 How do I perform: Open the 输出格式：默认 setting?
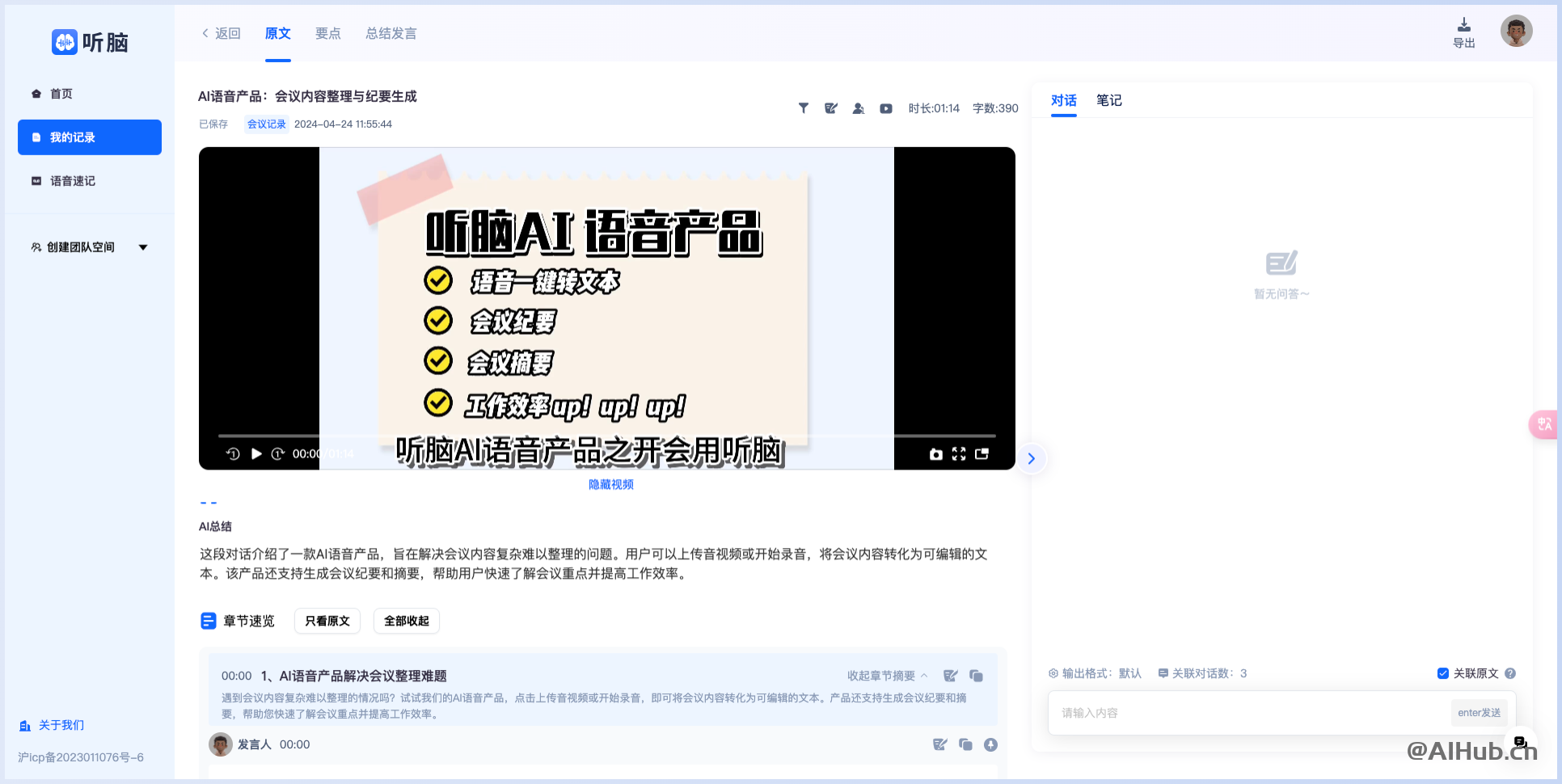pyautogui.click(x=1095, y=673)
